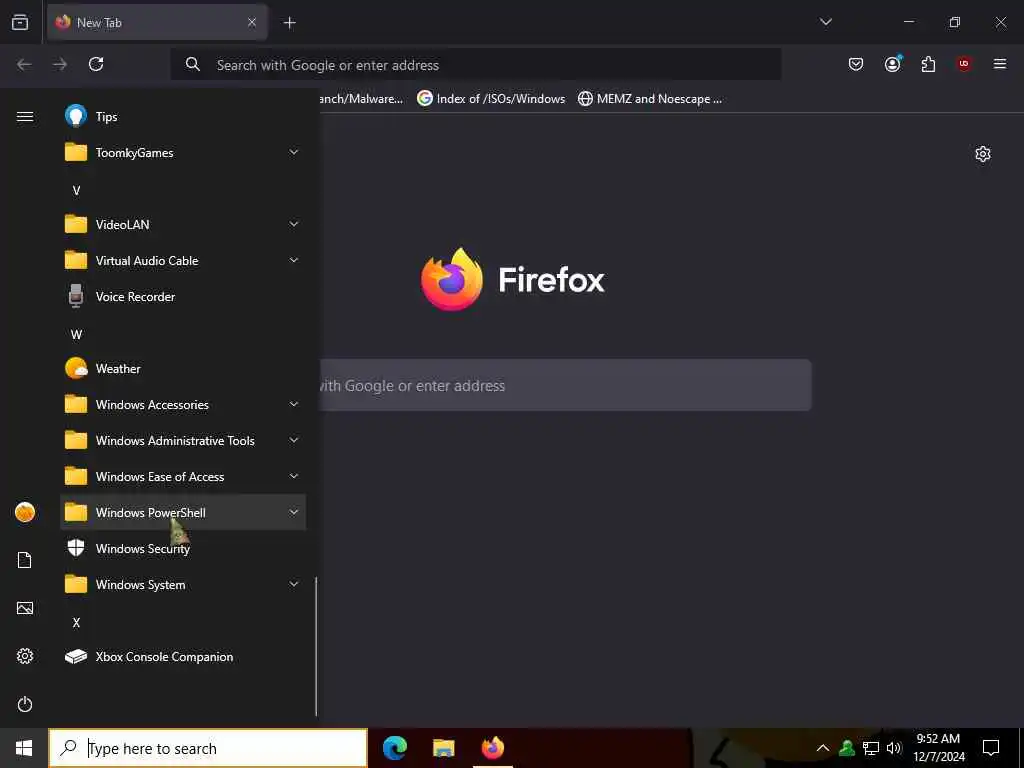Expand the VideoLAN folder
The height and width of the screenshot is (768, 1024).
(x=183, y=224)
